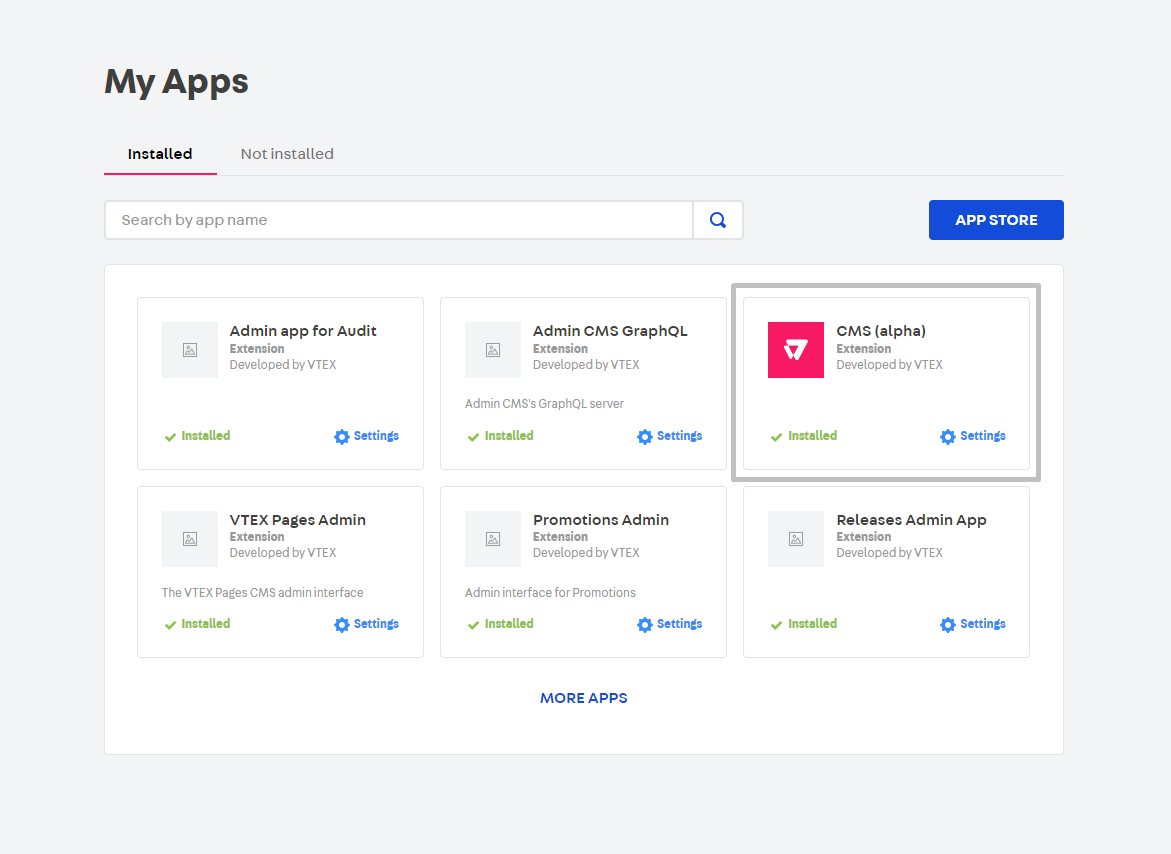Click "The VTEX Pages CMS admin interface" description
This screenshot has width=1171, height=854.
(x=262, y=593)
